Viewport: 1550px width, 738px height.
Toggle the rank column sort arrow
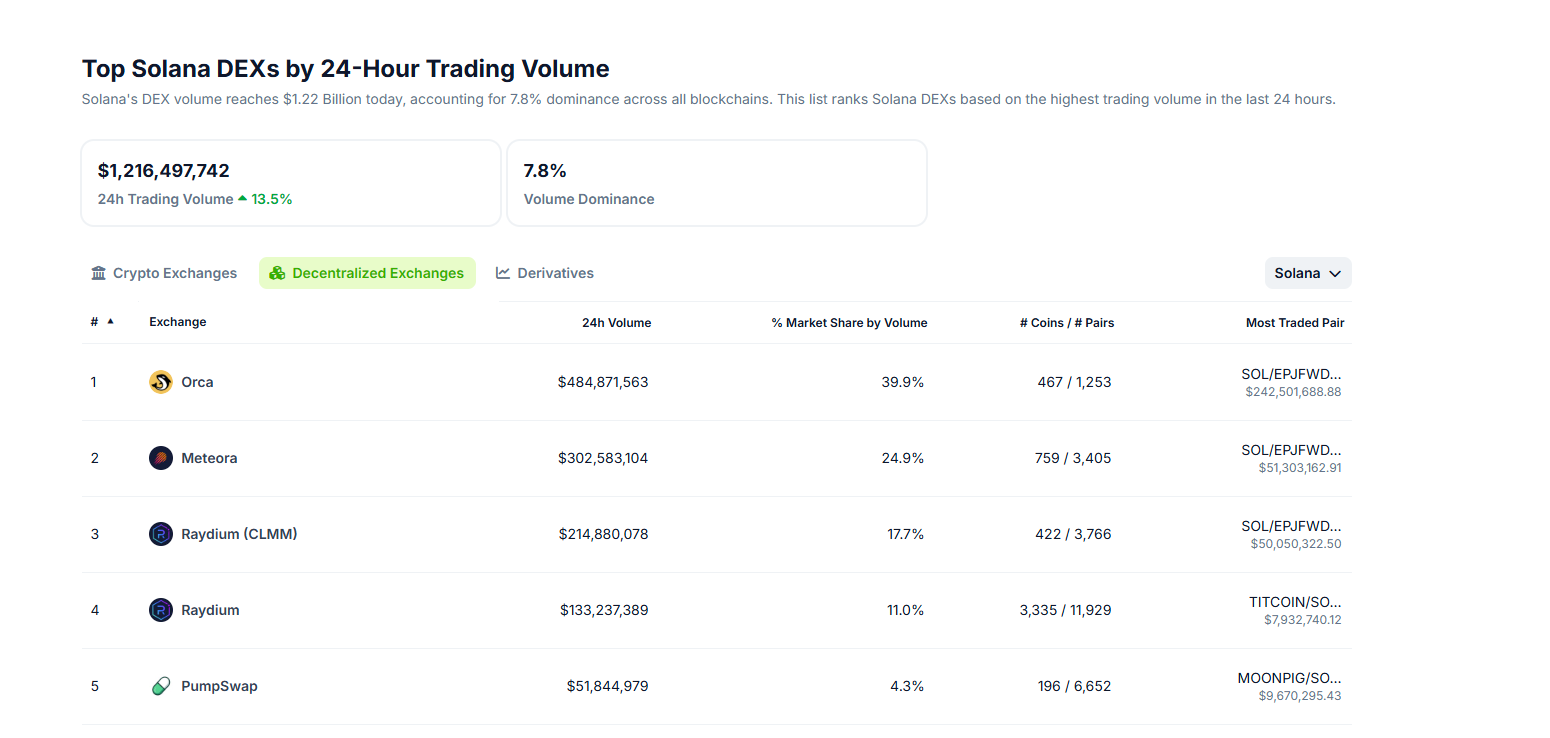coord(110,322)
